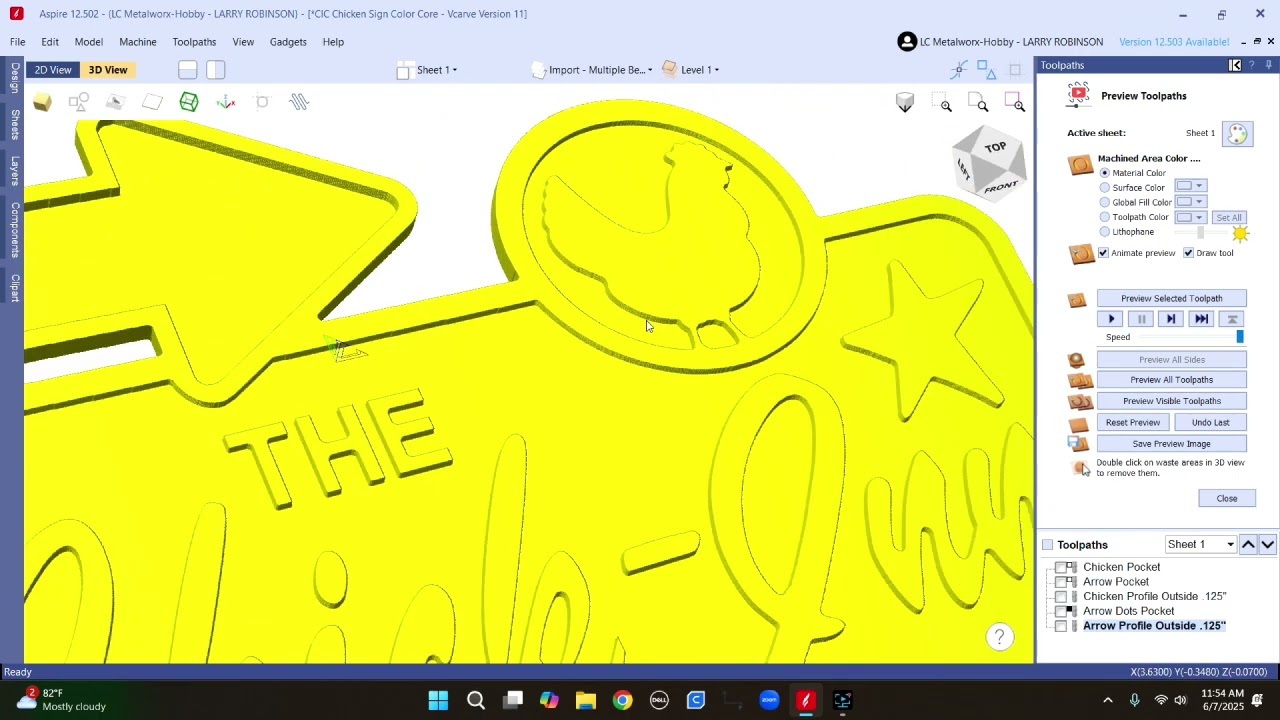Toggle the master Toolpaths list checkbox

point(1047,545)
